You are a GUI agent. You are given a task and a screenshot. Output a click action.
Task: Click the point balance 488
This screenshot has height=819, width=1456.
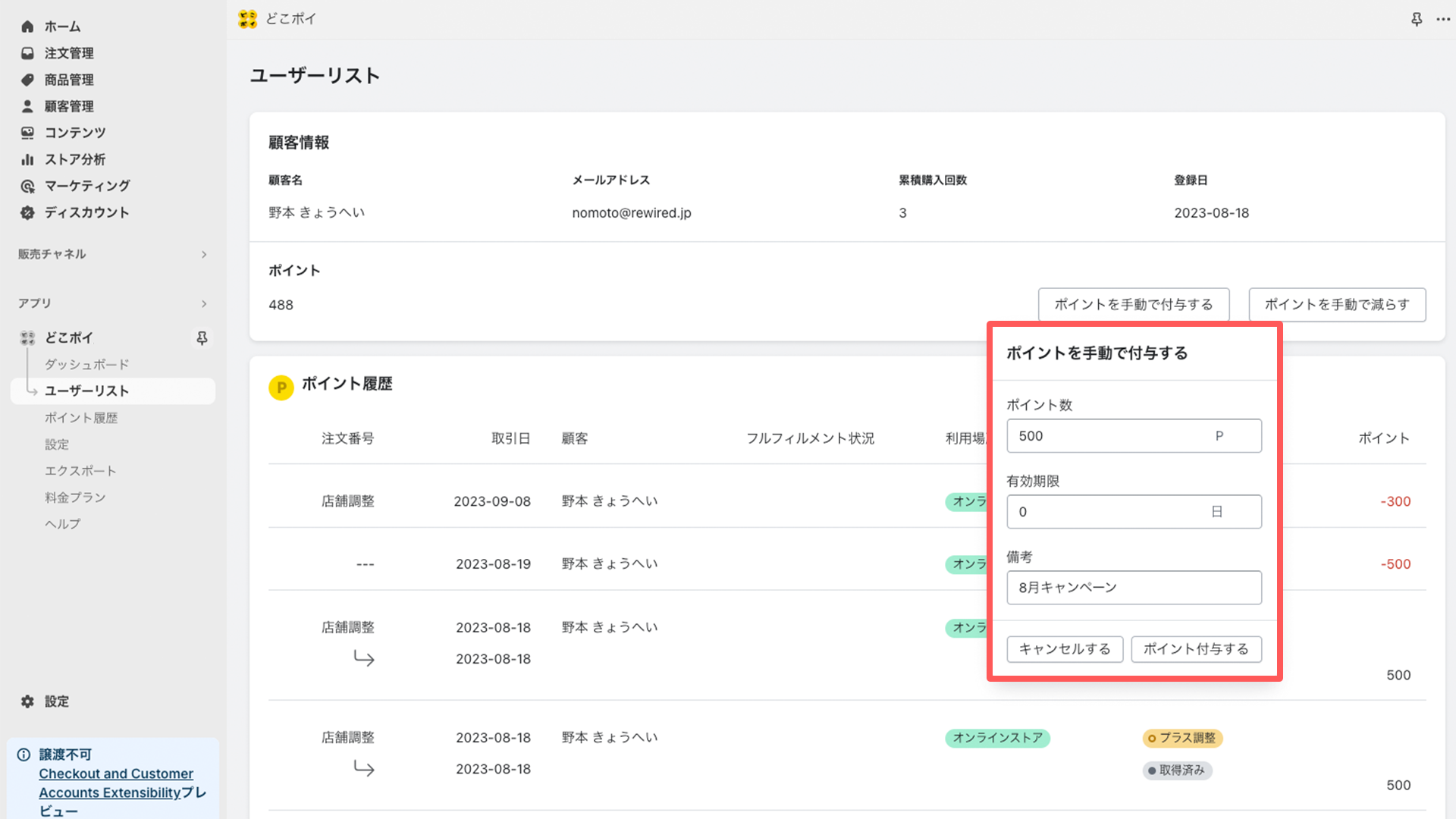[x=281, y=305]
